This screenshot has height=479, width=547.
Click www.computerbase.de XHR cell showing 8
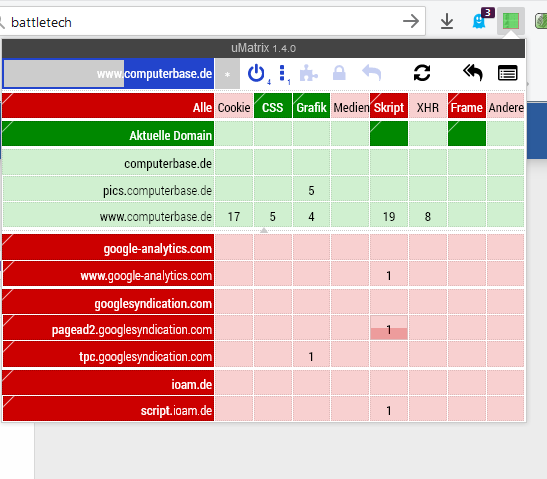click(428, 215)
